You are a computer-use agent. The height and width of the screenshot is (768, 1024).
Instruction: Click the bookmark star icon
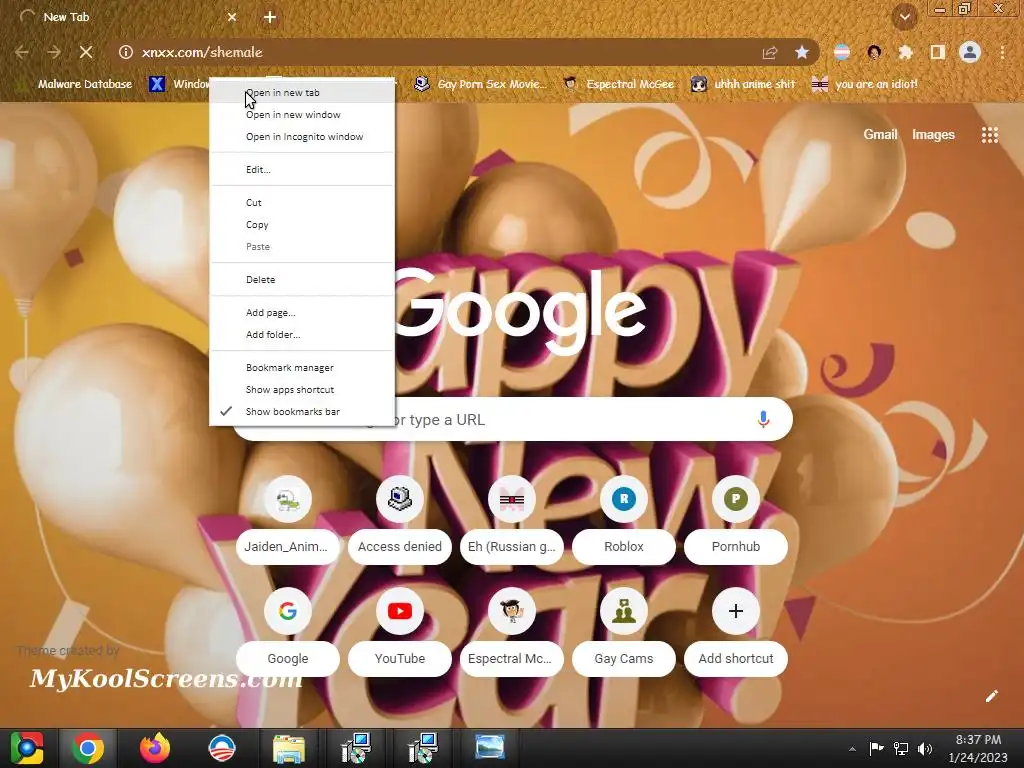point(802,52)
